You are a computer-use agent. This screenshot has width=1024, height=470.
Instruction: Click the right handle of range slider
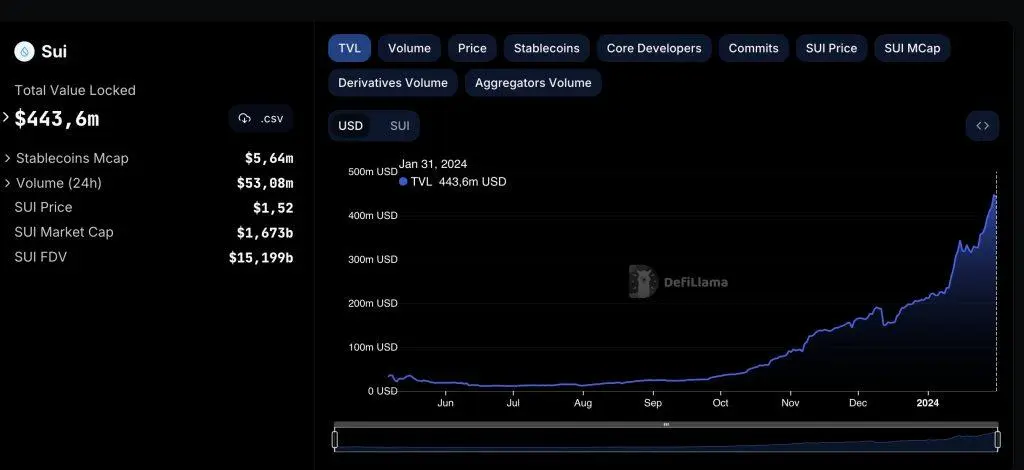coord(997,439)
